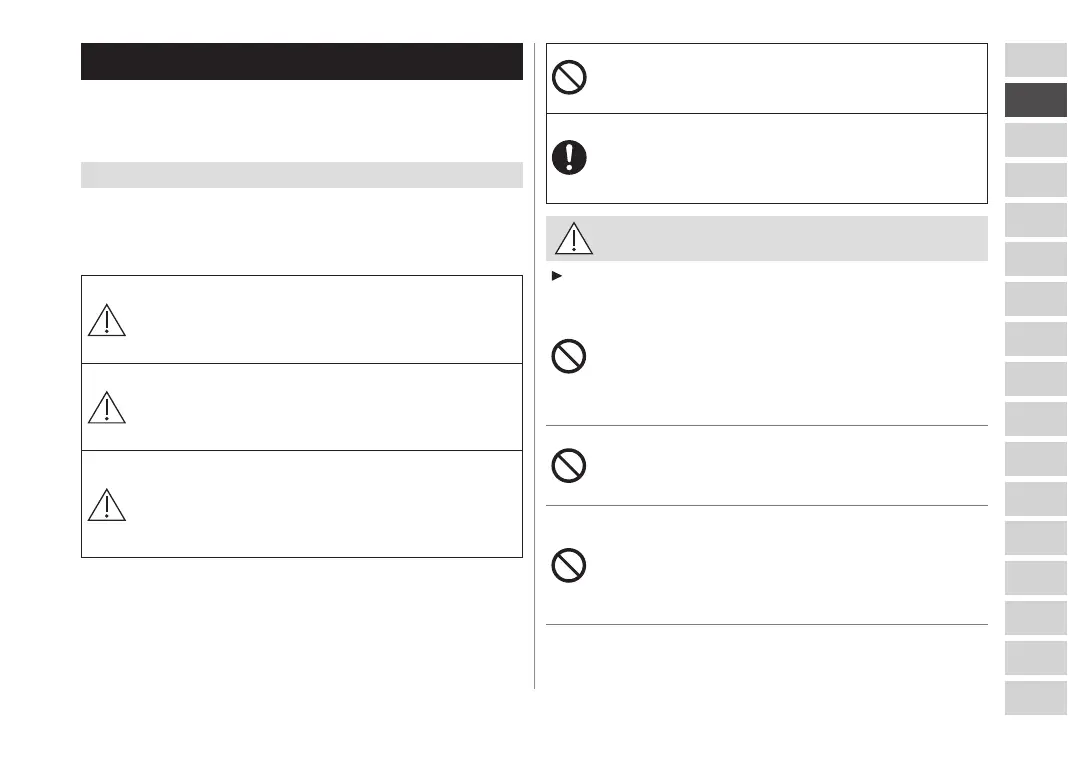This screenshot has height=759, width=1068.
Task: Select the side tab directly below dark tab
Action: (x=1035, y=140)
